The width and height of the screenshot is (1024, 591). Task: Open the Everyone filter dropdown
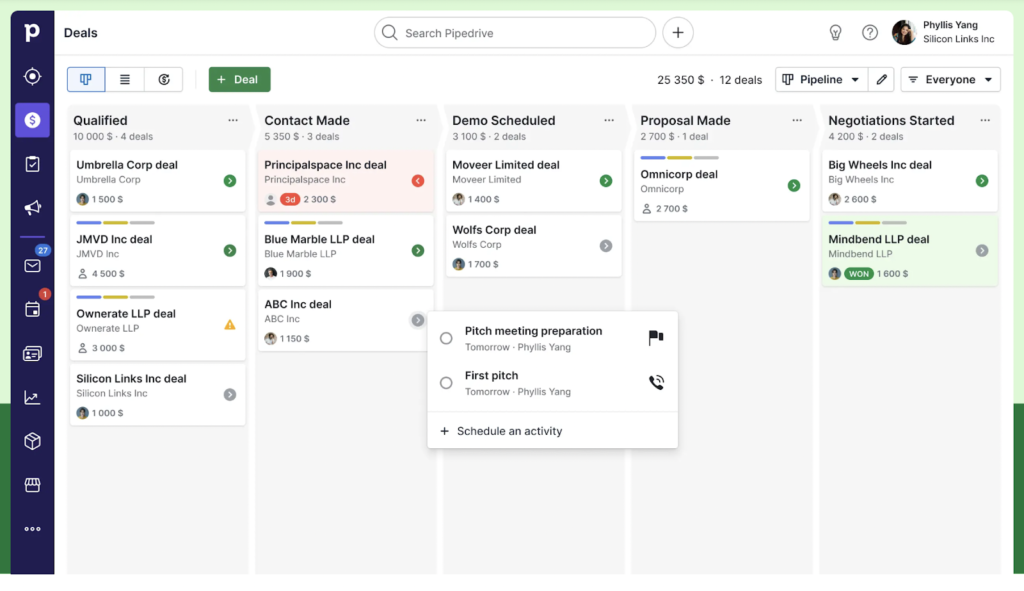click(x=950, y=79)
